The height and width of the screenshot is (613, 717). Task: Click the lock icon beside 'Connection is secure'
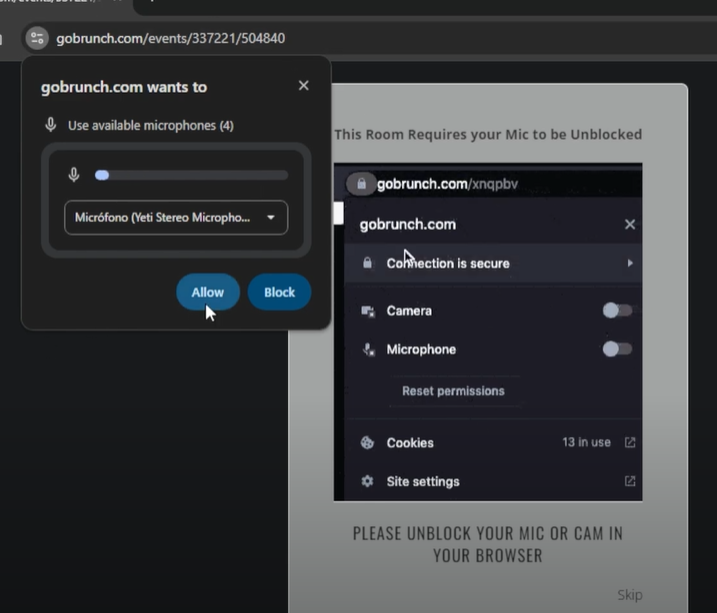tap(367, 263)
